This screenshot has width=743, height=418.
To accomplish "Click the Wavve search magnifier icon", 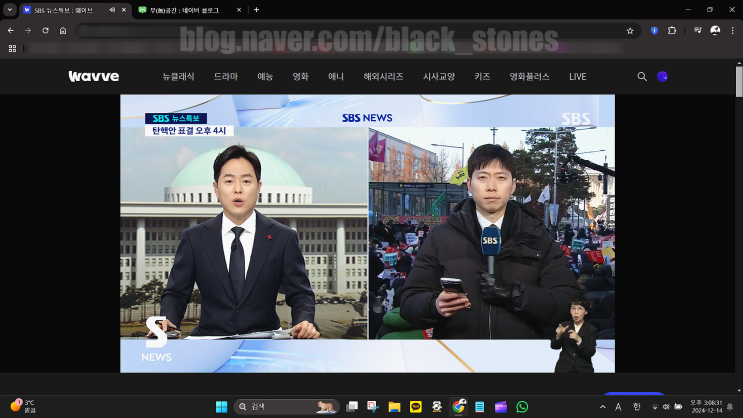I will (642, 76).
